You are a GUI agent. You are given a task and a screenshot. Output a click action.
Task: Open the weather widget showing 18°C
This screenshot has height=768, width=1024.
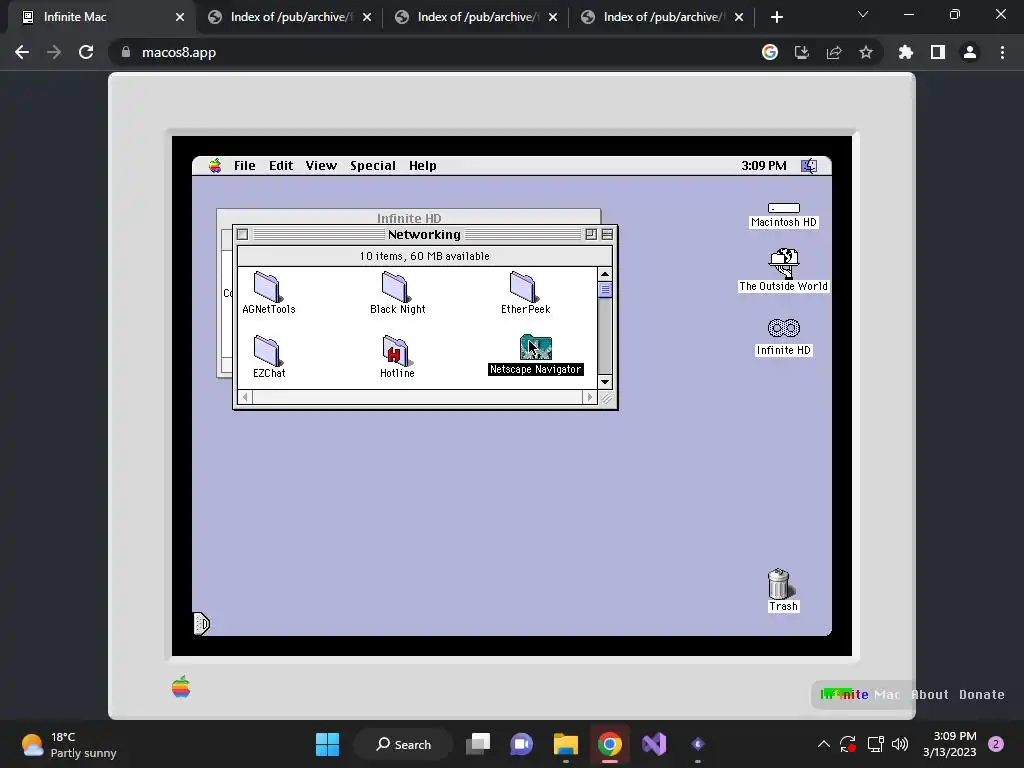tap(68, 744)
